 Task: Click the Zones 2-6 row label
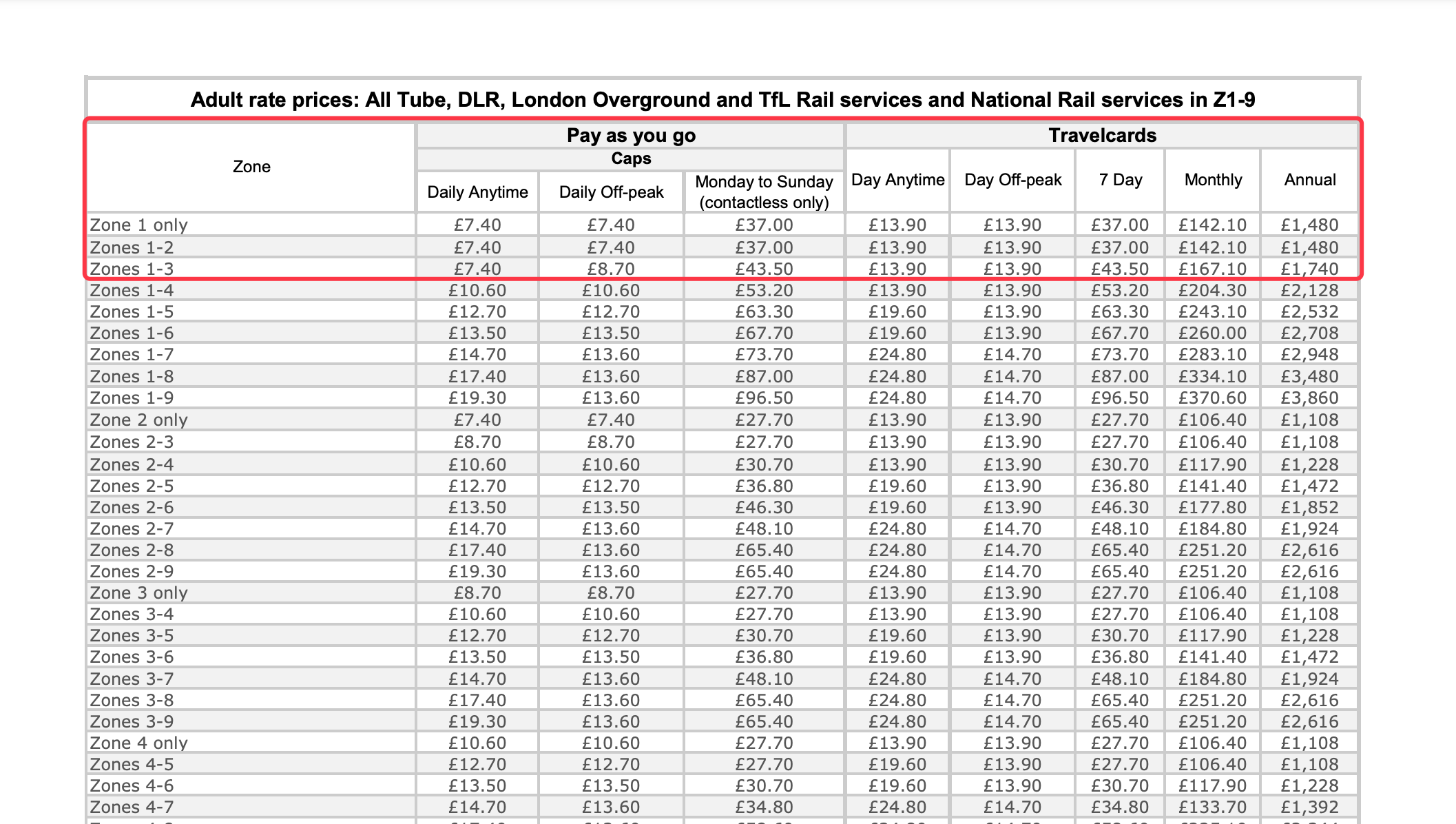pos(132,508)
